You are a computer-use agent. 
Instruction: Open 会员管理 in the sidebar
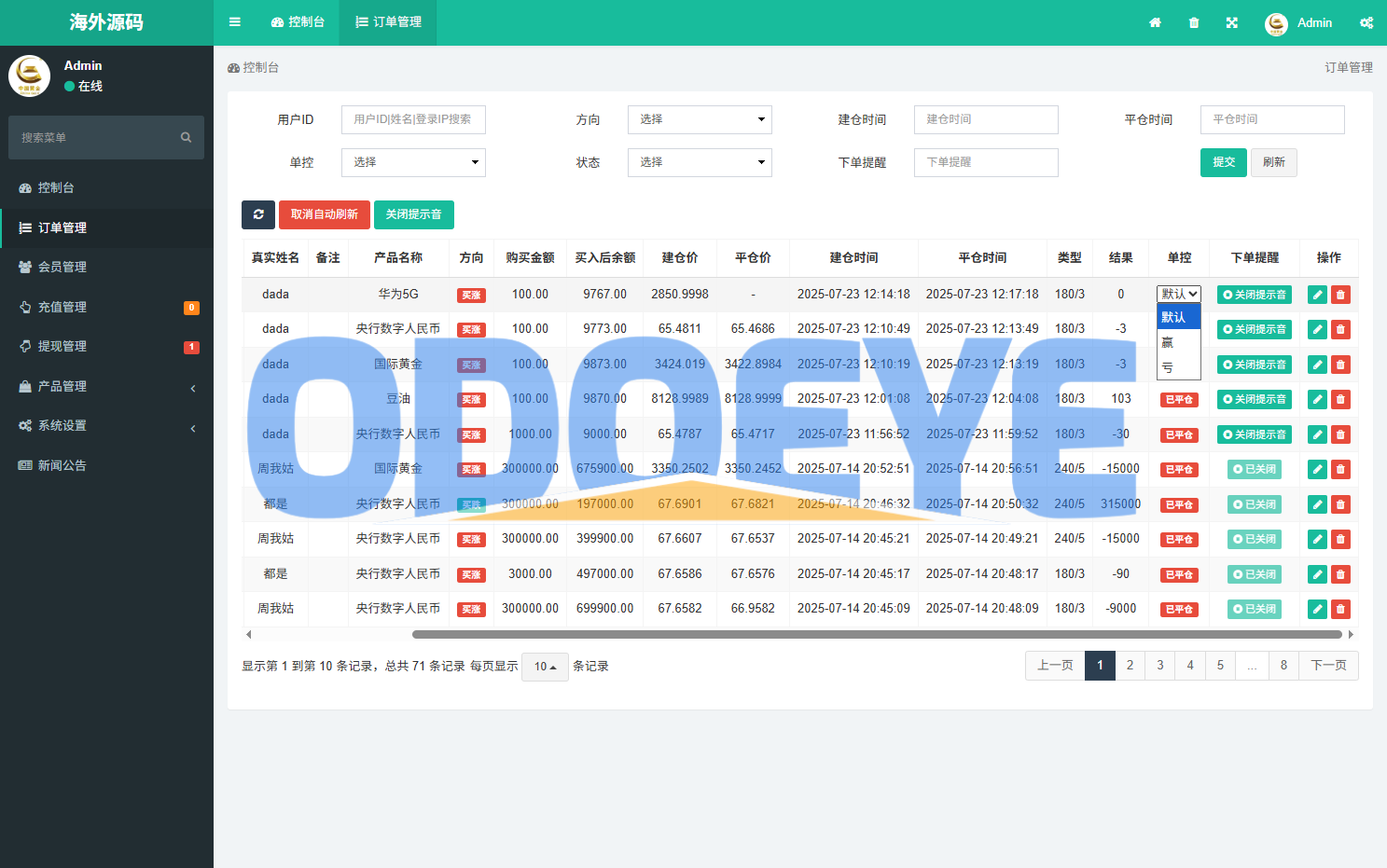coord(62,267)
